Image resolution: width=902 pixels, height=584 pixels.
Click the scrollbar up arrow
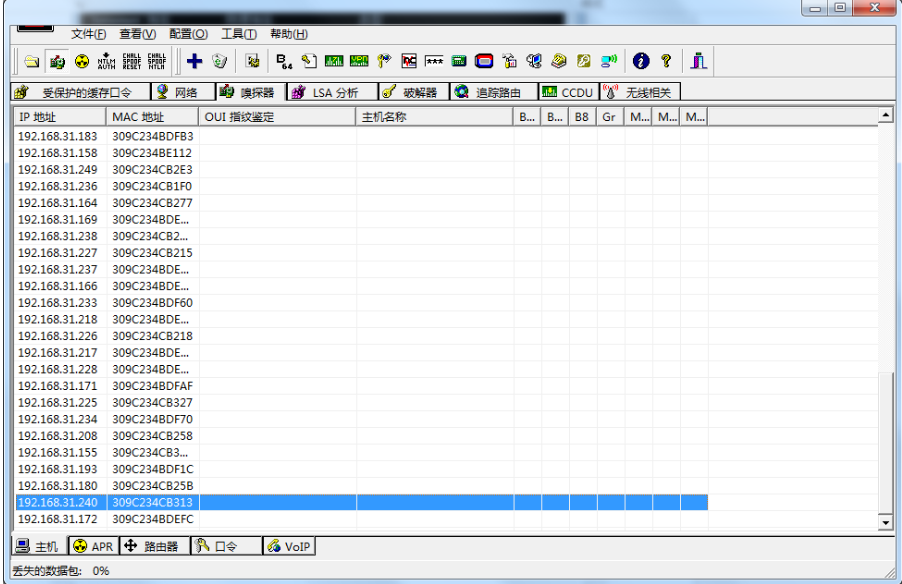(886, 114)
